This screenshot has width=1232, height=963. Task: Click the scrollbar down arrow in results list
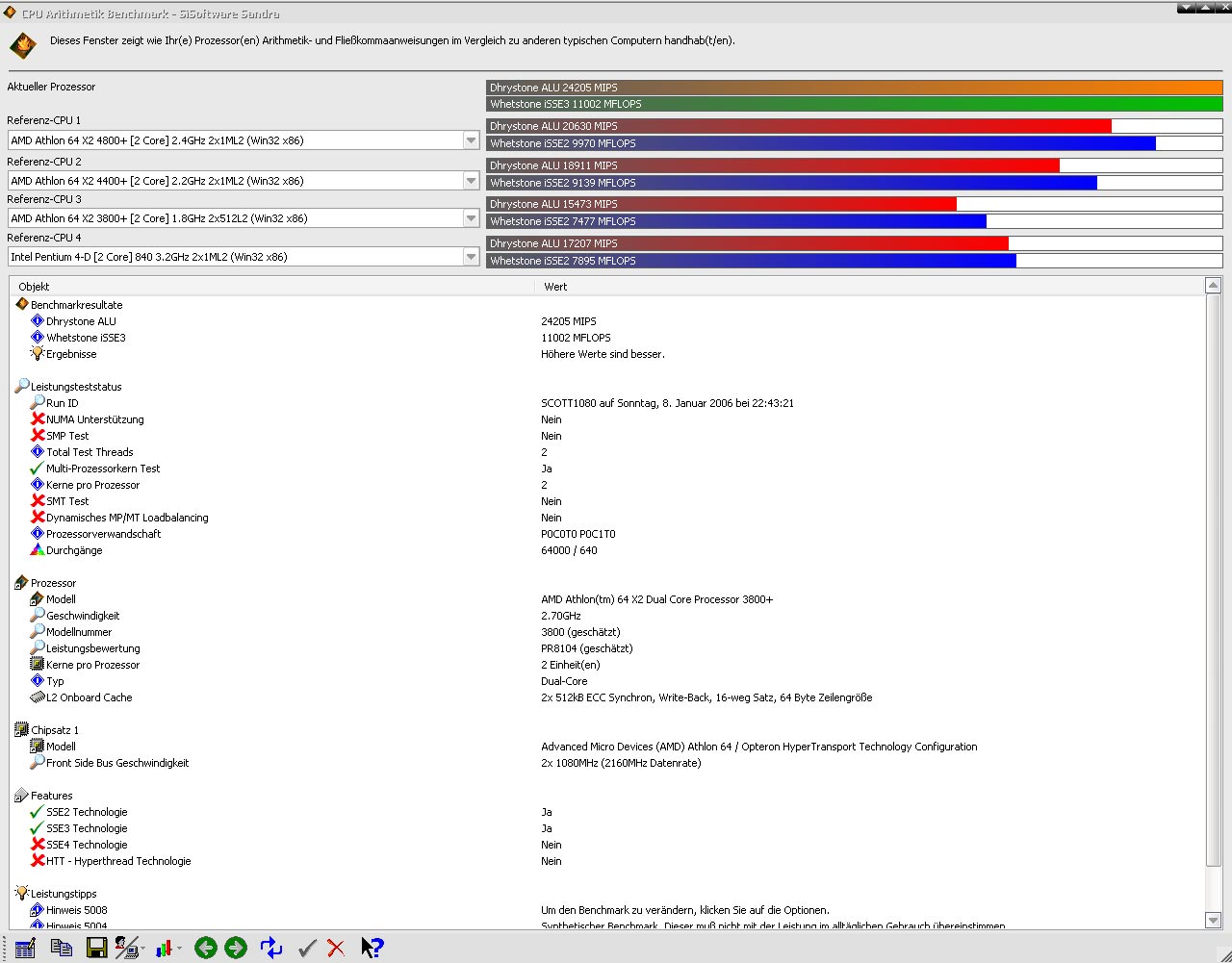tap(1213, 921)
